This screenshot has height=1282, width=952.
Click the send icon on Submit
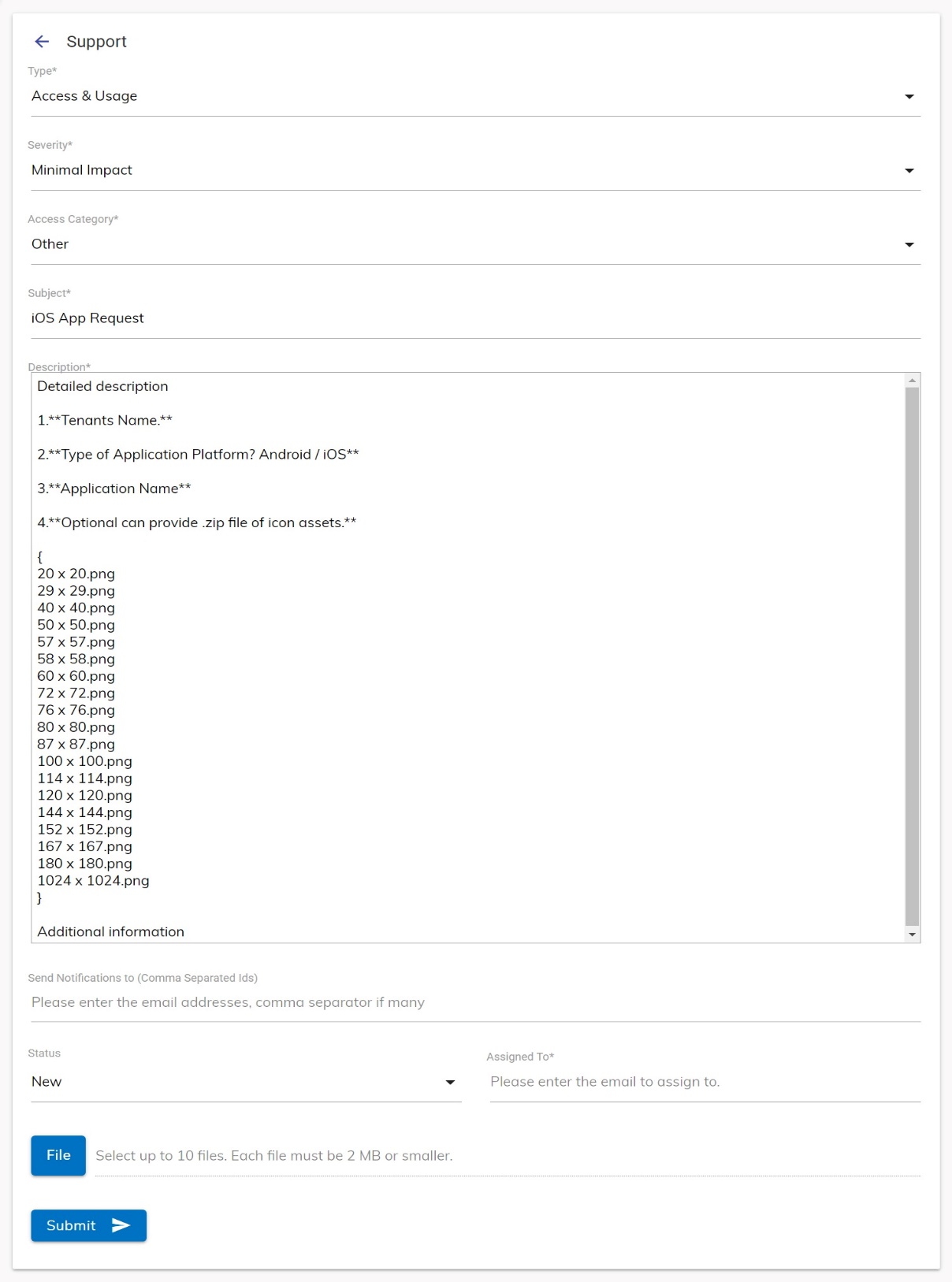[121, 1225]
